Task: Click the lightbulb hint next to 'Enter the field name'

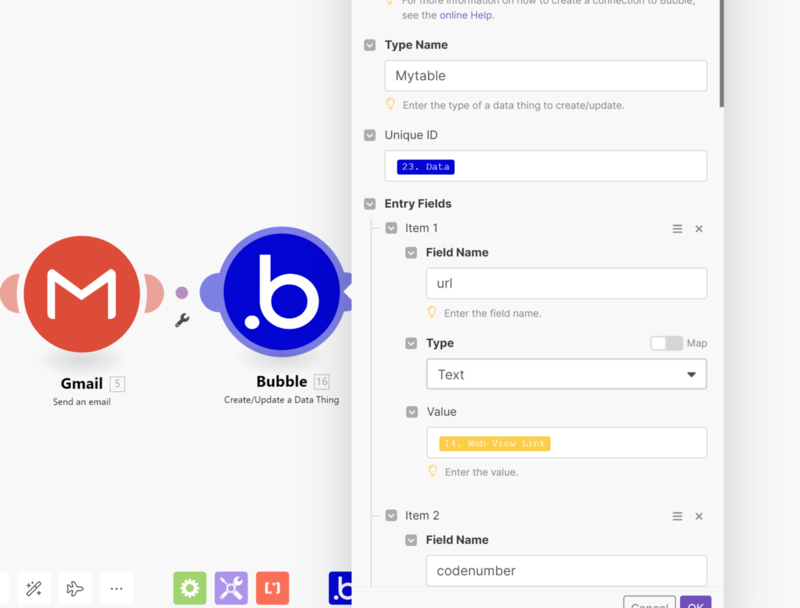Action: (x=432, y=312)
